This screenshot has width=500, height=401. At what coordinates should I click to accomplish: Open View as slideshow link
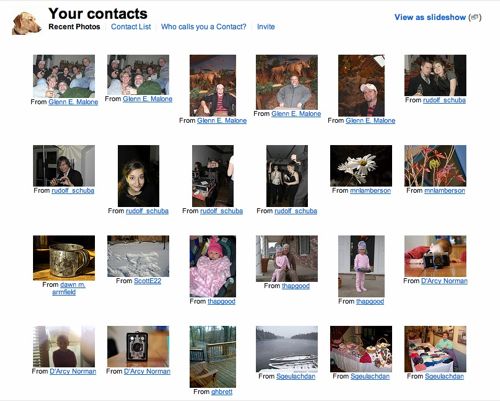[x=430, y=17]
